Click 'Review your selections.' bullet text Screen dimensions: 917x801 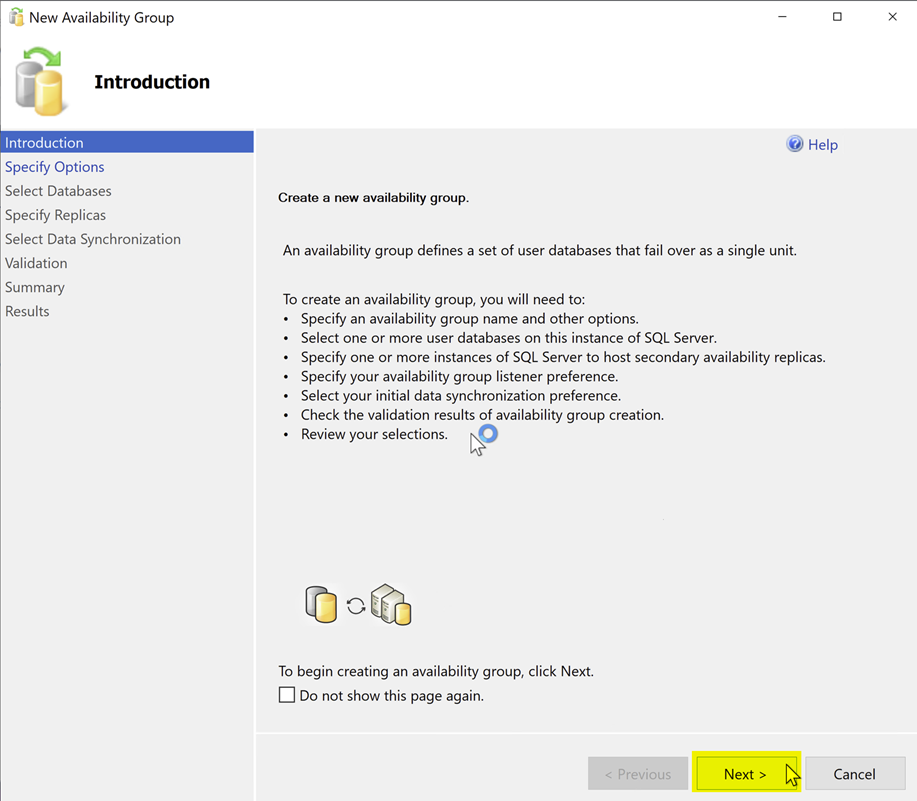click(374, 434)
